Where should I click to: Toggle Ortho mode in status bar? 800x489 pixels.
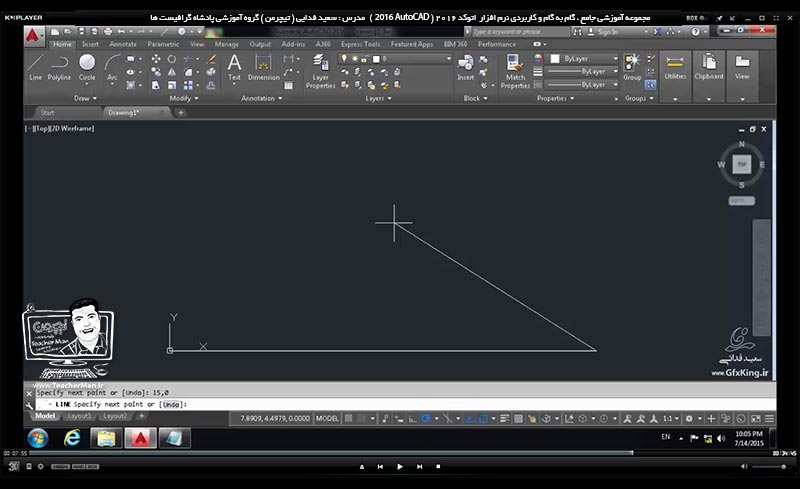412,419
